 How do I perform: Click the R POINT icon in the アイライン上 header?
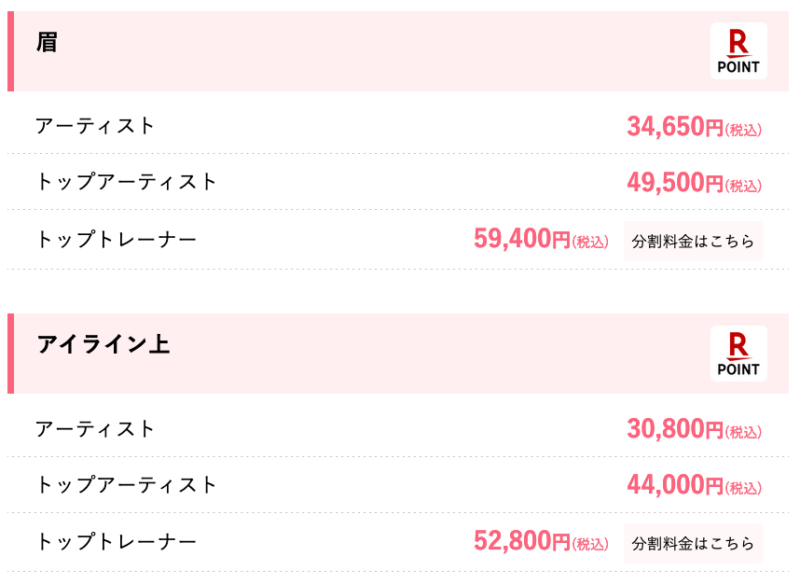coord(738,353)
